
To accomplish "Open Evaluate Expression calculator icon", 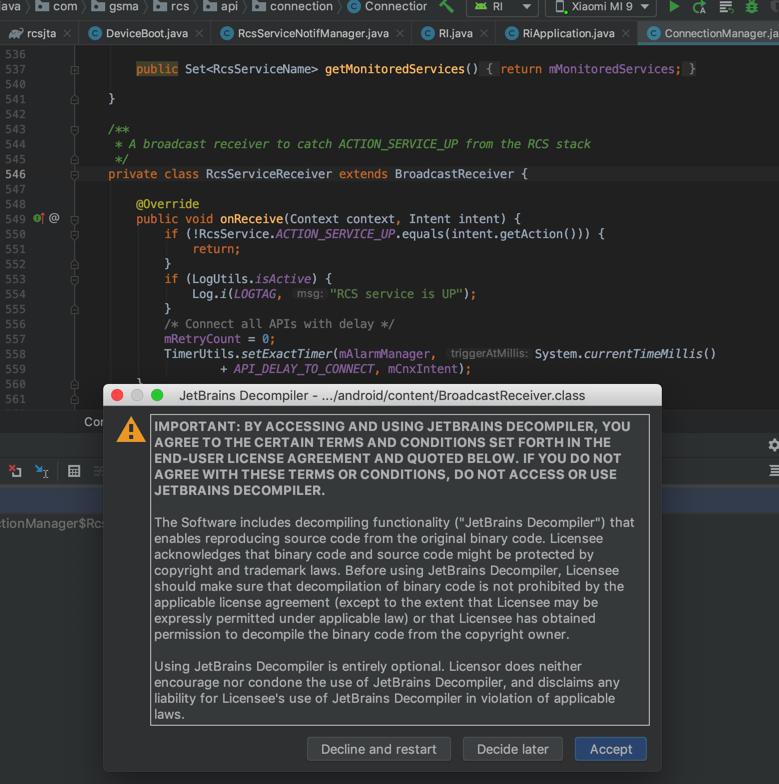I will tap(74, 470).
